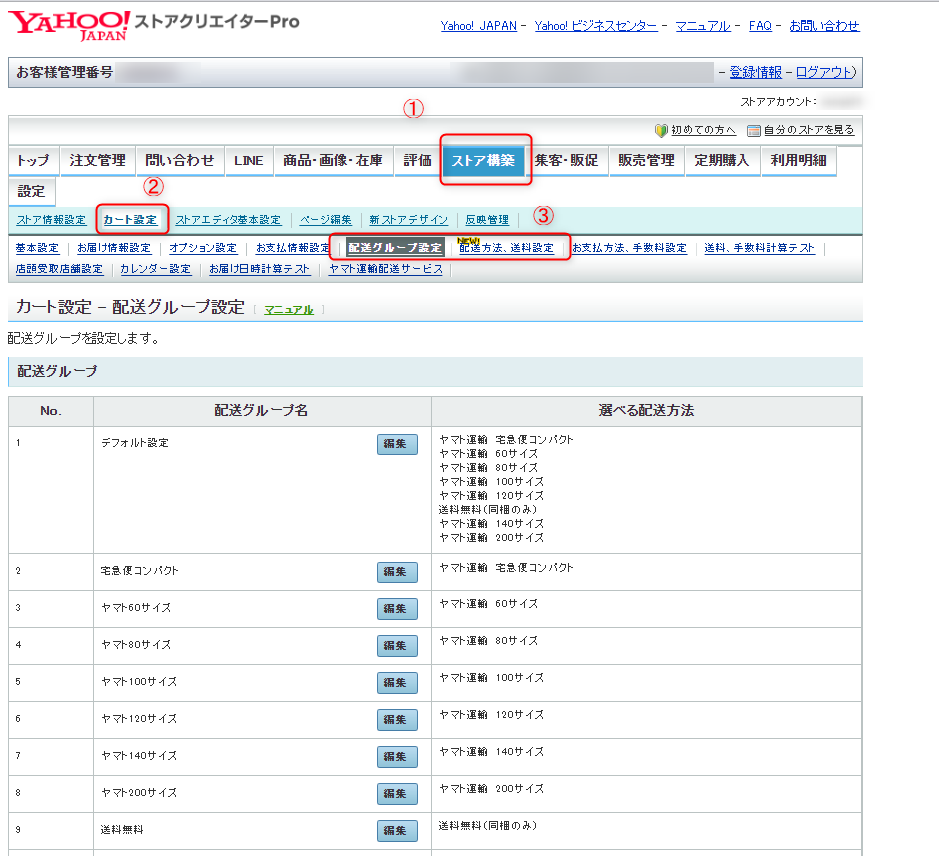Switch to the 注文管理 tab
939x856 pixels.
point(97,160)
